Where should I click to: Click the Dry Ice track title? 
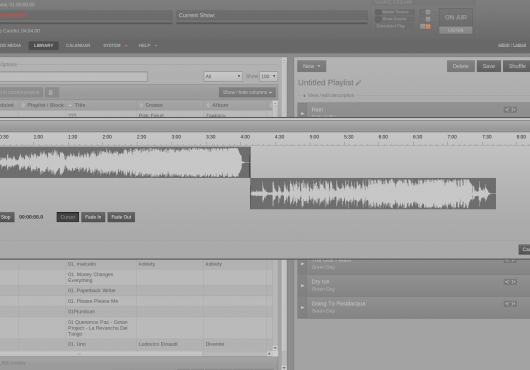click(x=320, y=282)
